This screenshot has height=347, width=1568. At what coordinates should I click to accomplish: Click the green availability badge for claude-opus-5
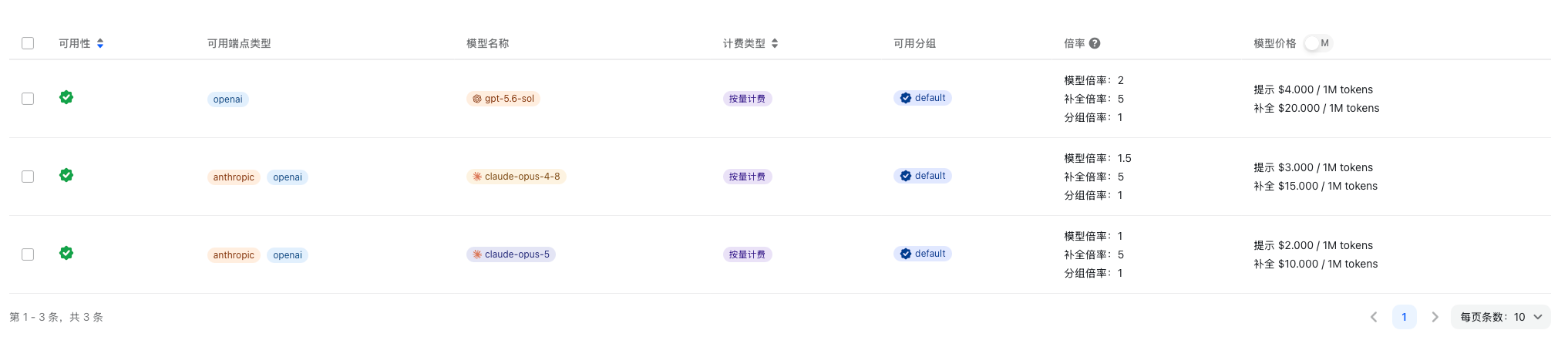click(x=66, y=253)
